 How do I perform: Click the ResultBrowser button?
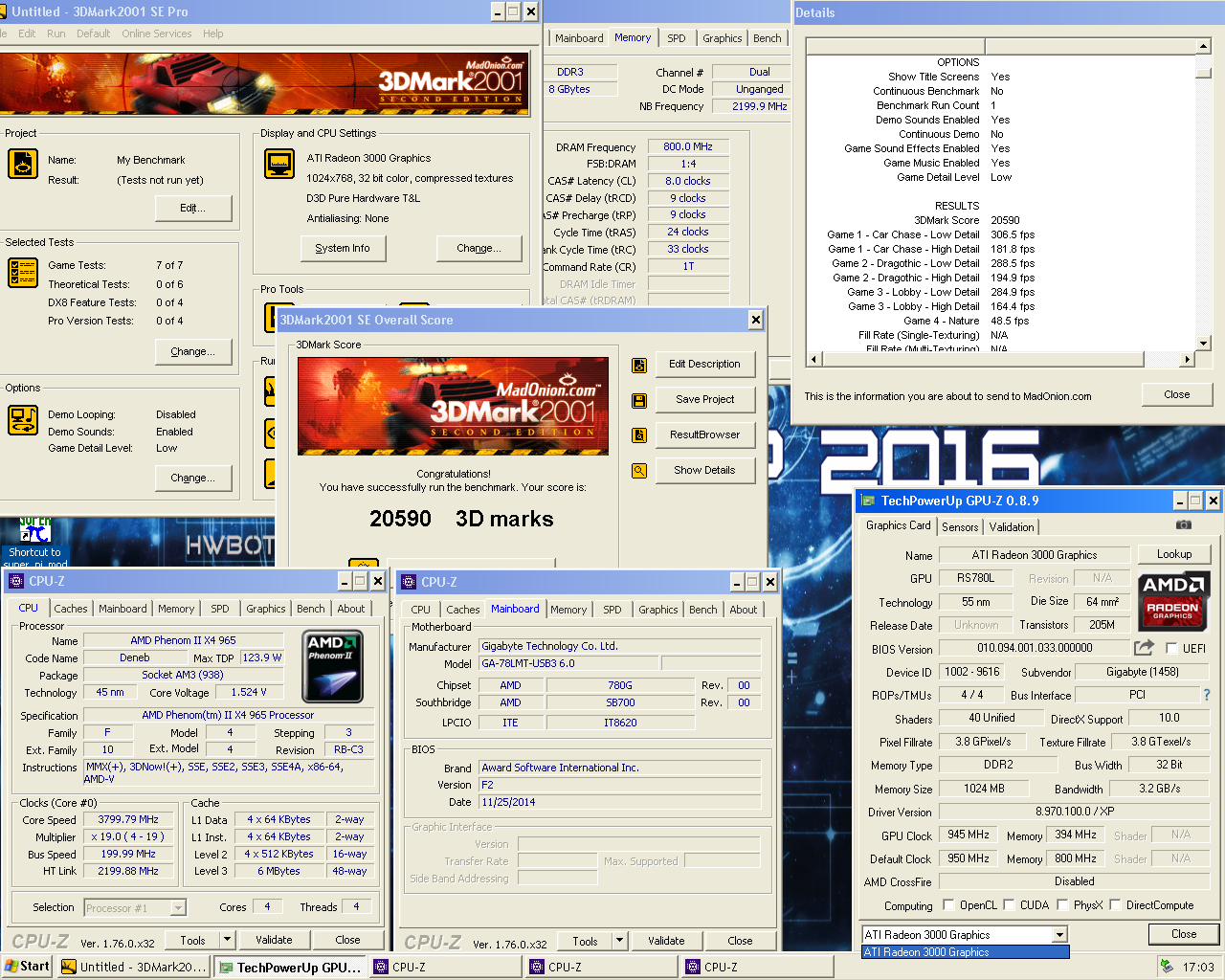(704, 435)
